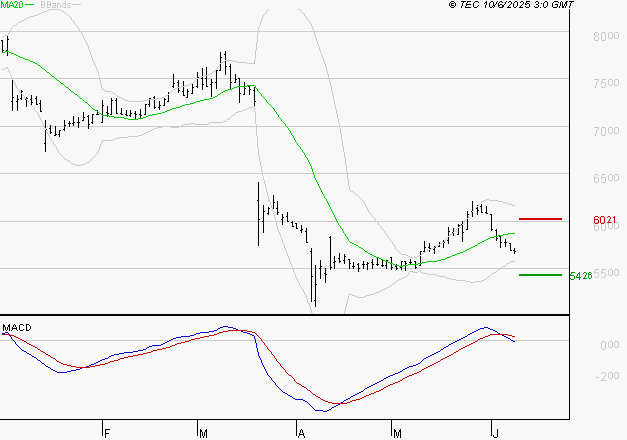Viewport: 627px width, 440px height.
Task: Select the 8000 price axis label
Action: (606, 36)
